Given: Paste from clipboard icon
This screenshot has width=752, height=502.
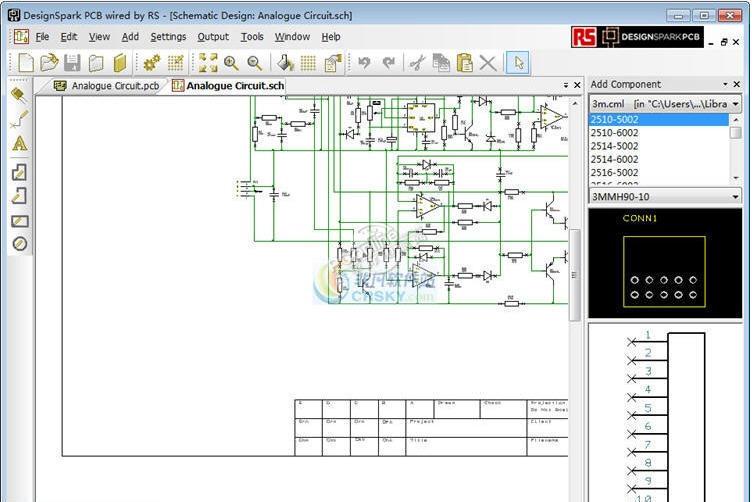Looking at the screenshot, I should pos(464,63).
